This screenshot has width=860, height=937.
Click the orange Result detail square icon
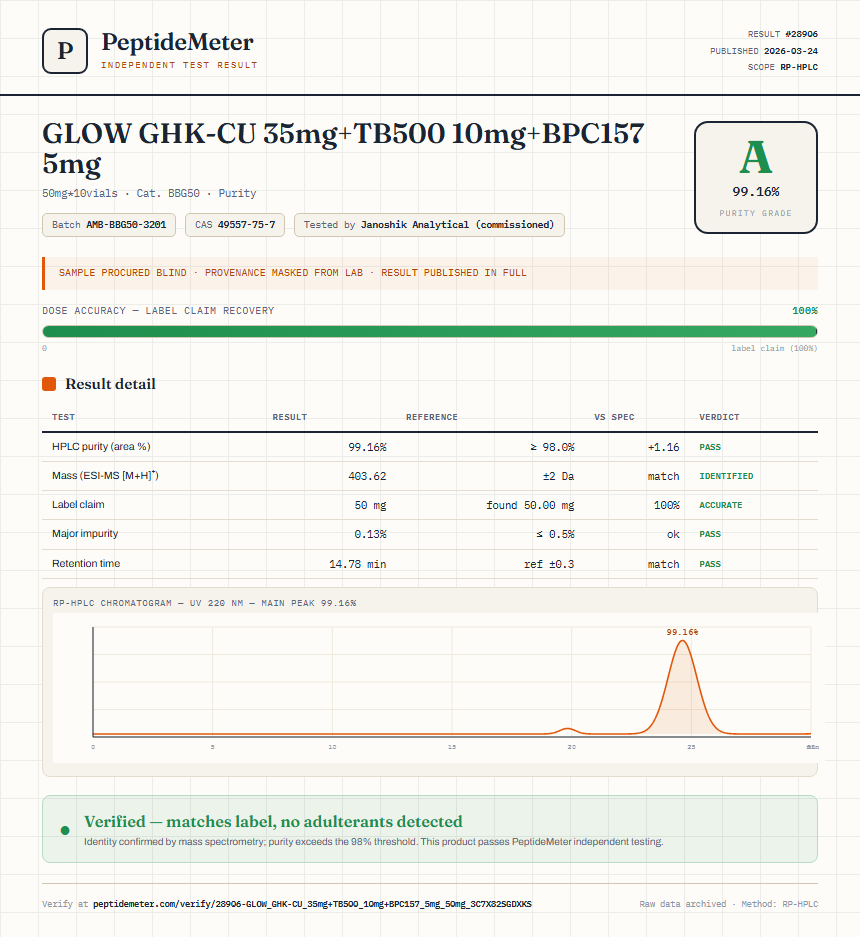tap(49, 384)
